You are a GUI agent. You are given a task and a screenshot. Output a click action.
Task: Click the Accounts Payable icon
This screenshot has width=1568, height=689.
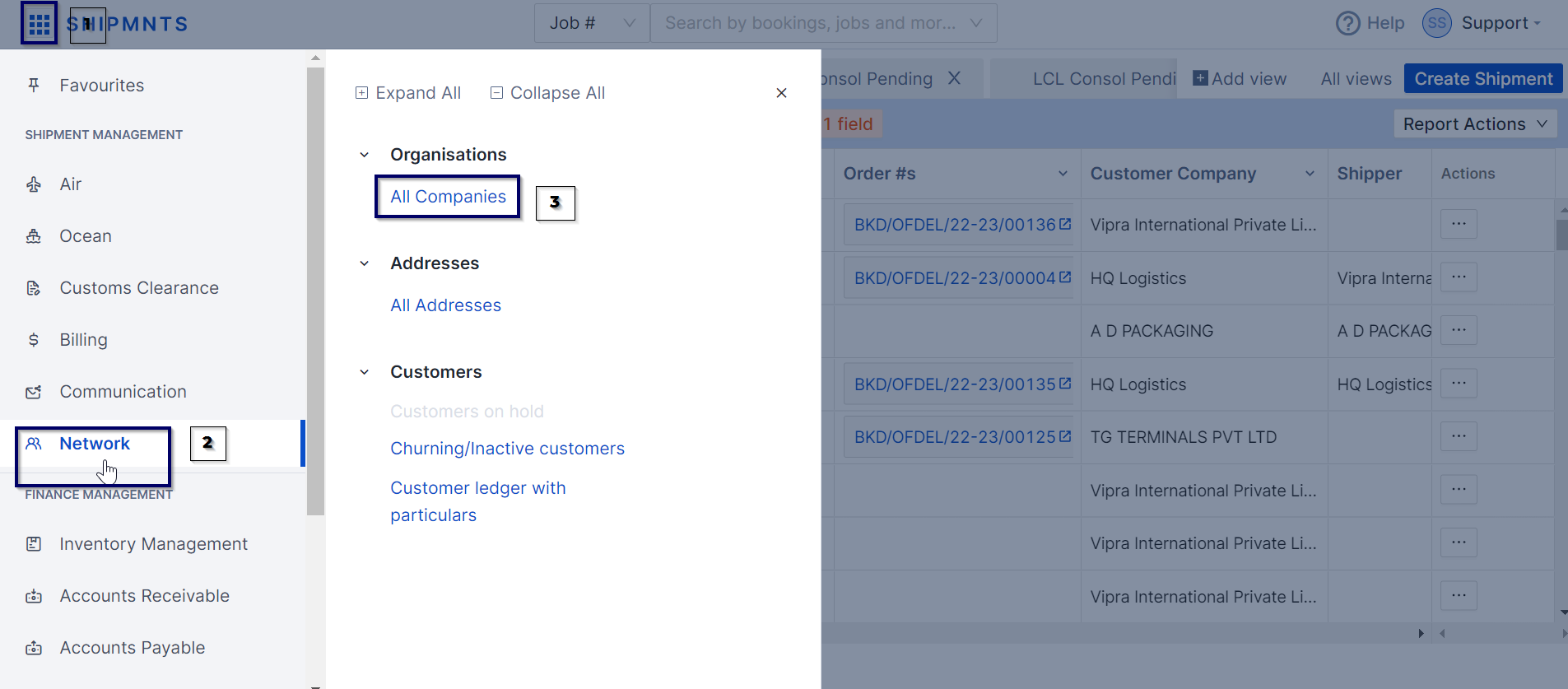pyautogui.click(x=34, y=648)
